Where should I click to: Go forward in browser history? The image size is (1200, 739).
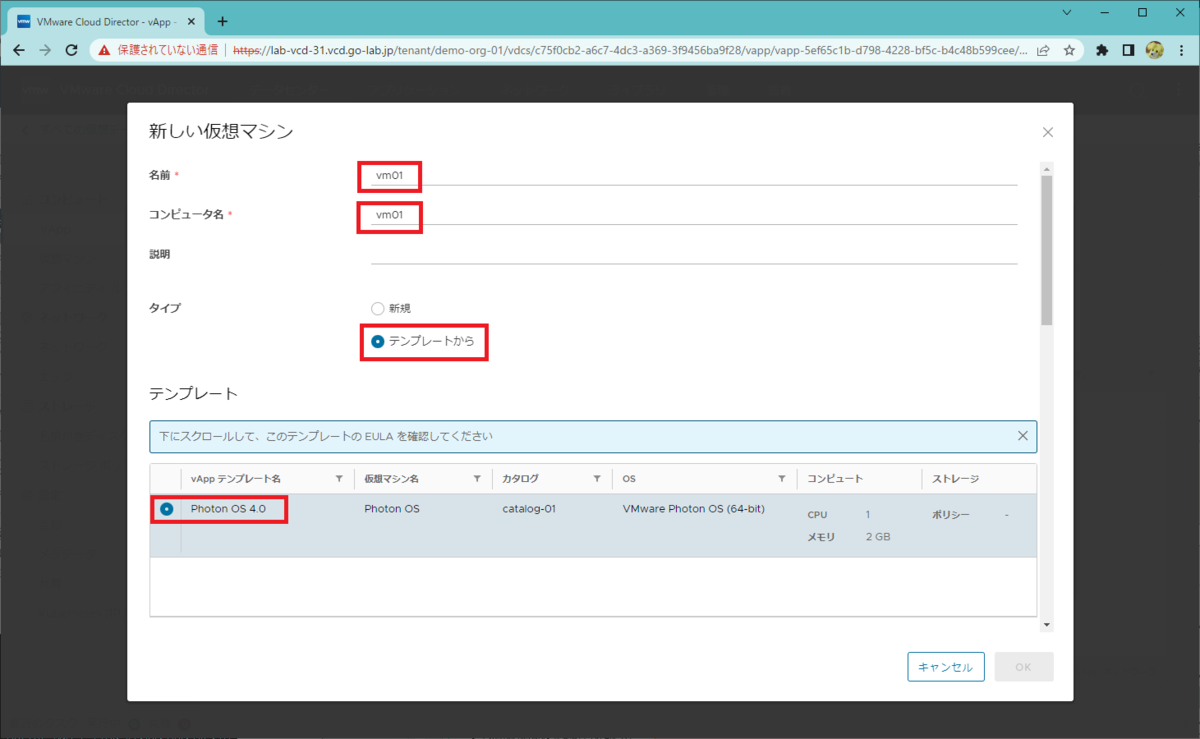pyautogui.click(x=45, y=50)
